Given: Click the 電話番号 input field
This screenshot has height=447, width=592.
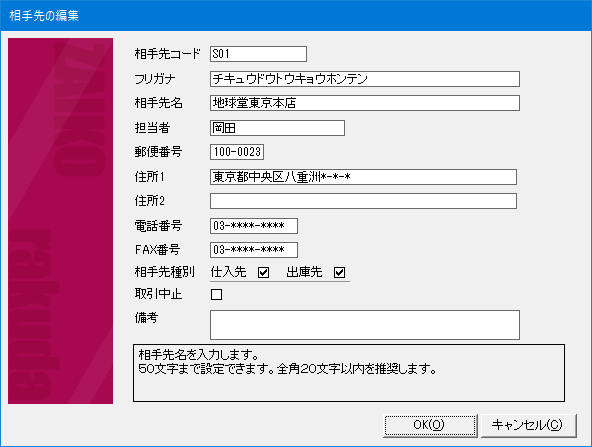Looking at the screenshot, I should tap(254, 226).
